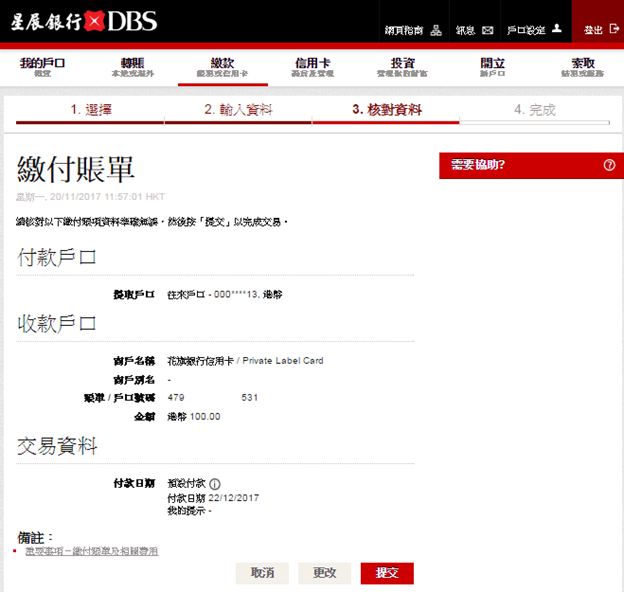Go to step 1. 選擇

click(x=90, y=110)
